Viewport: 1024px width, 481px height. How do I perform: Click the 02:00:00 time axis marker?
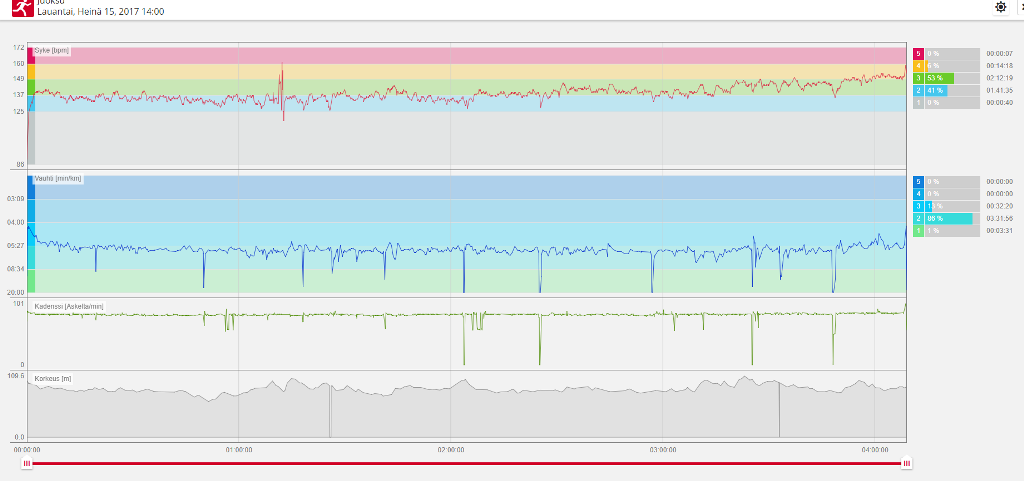pyautogui.click(x=450, y=451)
